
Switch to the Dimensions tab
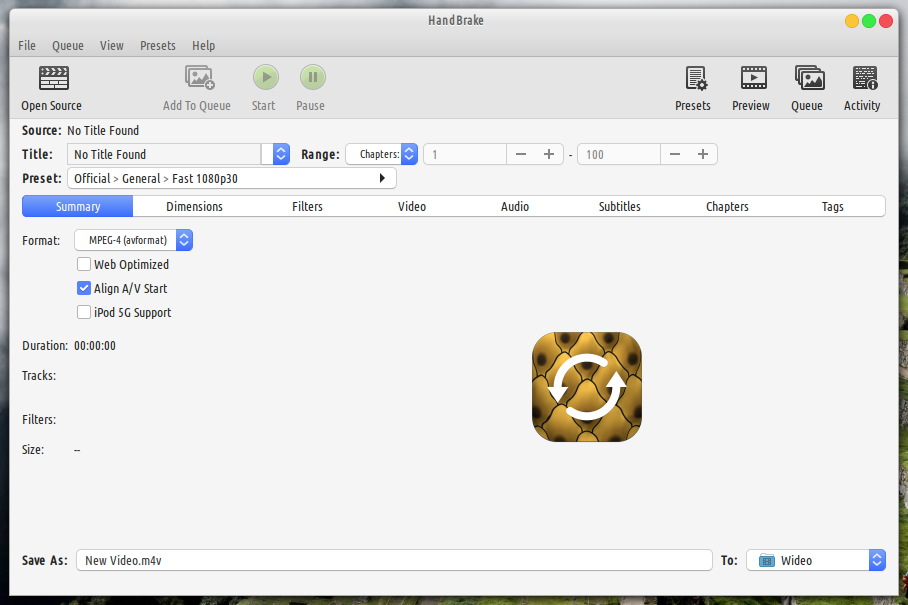click(194, 206)
